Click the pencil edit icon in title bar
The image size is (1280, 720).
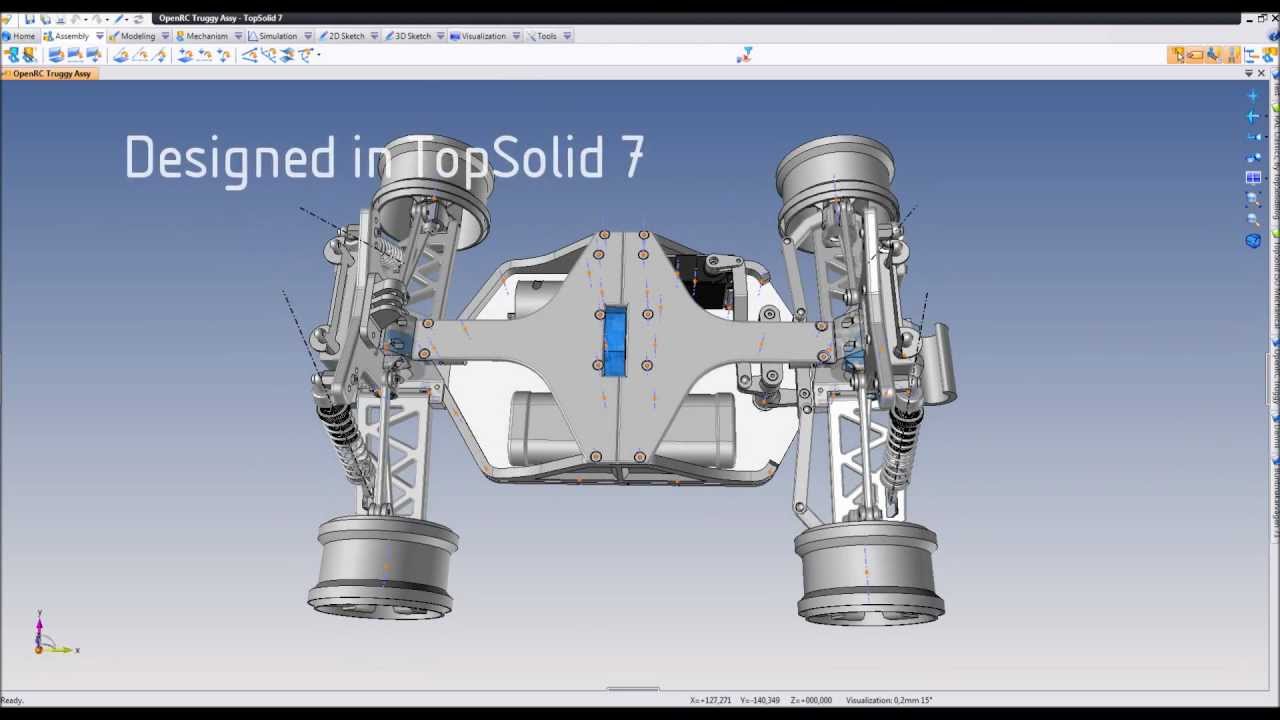pos(119,19)
